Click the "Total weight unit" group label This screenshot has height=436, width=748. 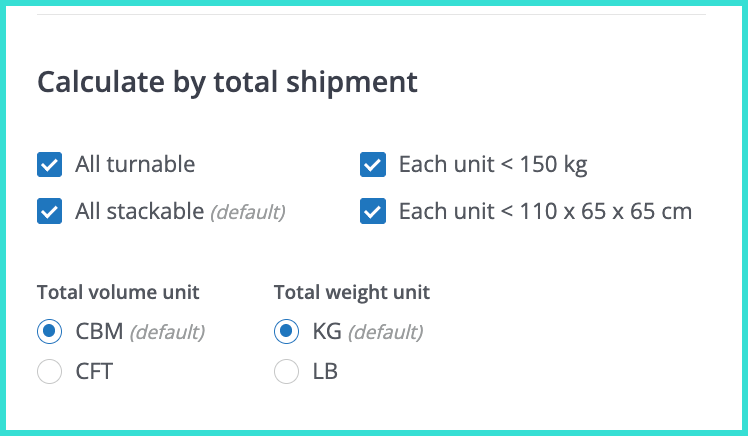pos(352,293)
